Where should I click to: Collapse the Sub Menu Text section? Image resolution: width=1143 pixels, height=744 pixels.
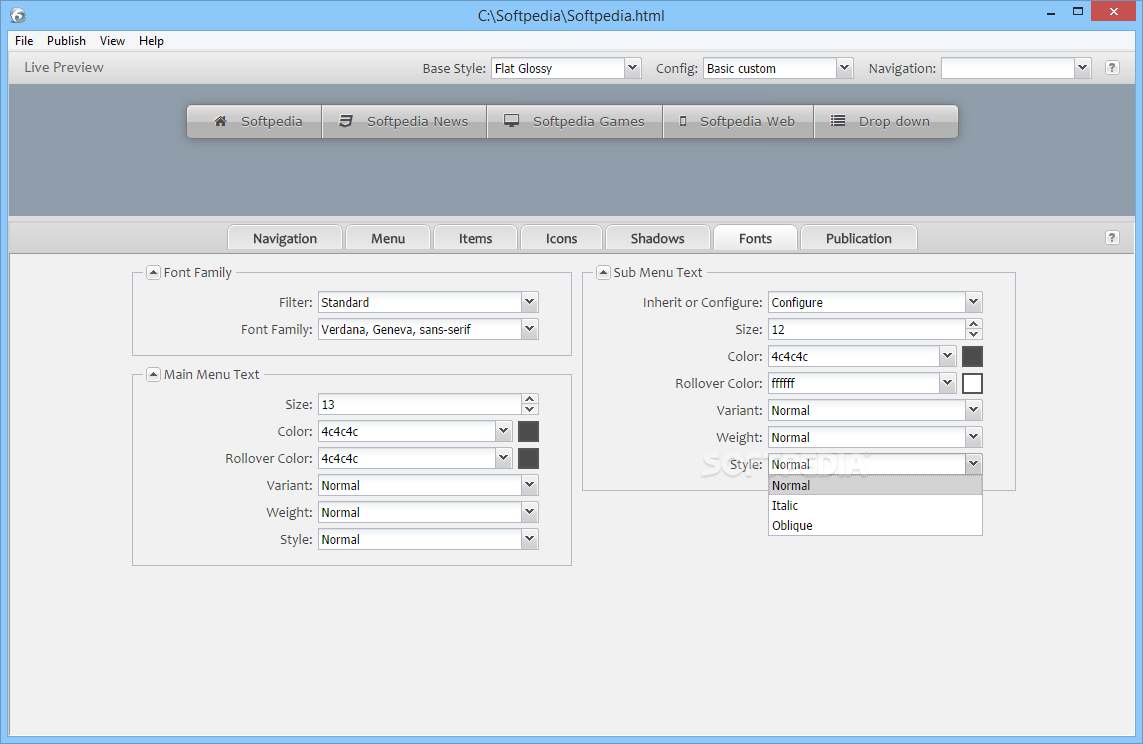click(x=603, y=273)
